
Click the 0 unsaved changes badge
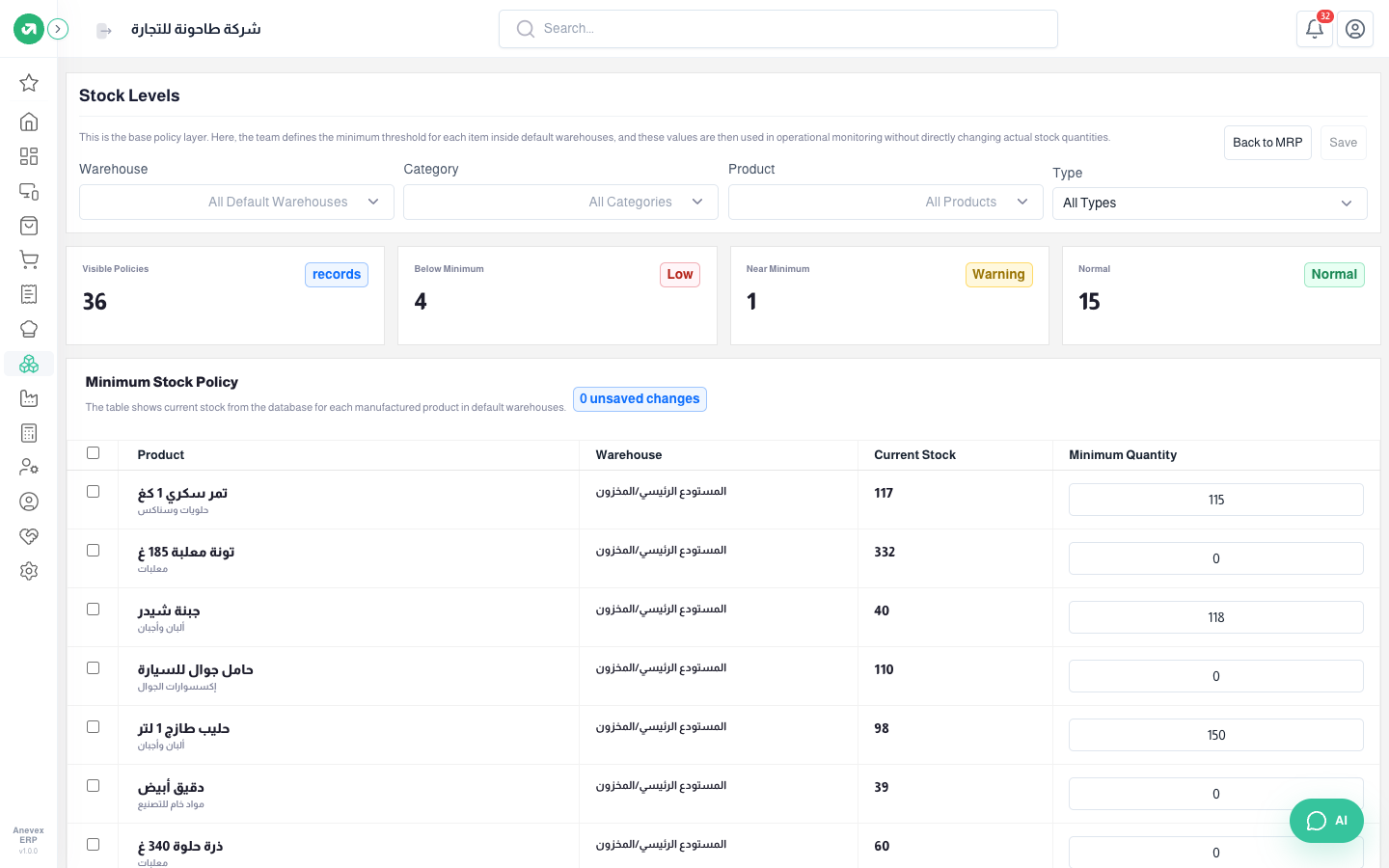click(x=640, y=399)
